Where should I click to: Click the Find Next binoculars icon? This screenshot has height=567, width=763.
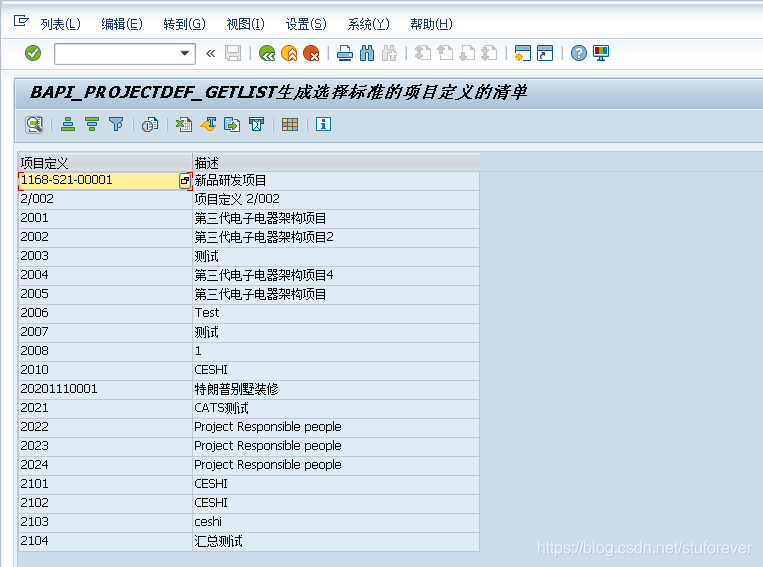click(389, 53)
